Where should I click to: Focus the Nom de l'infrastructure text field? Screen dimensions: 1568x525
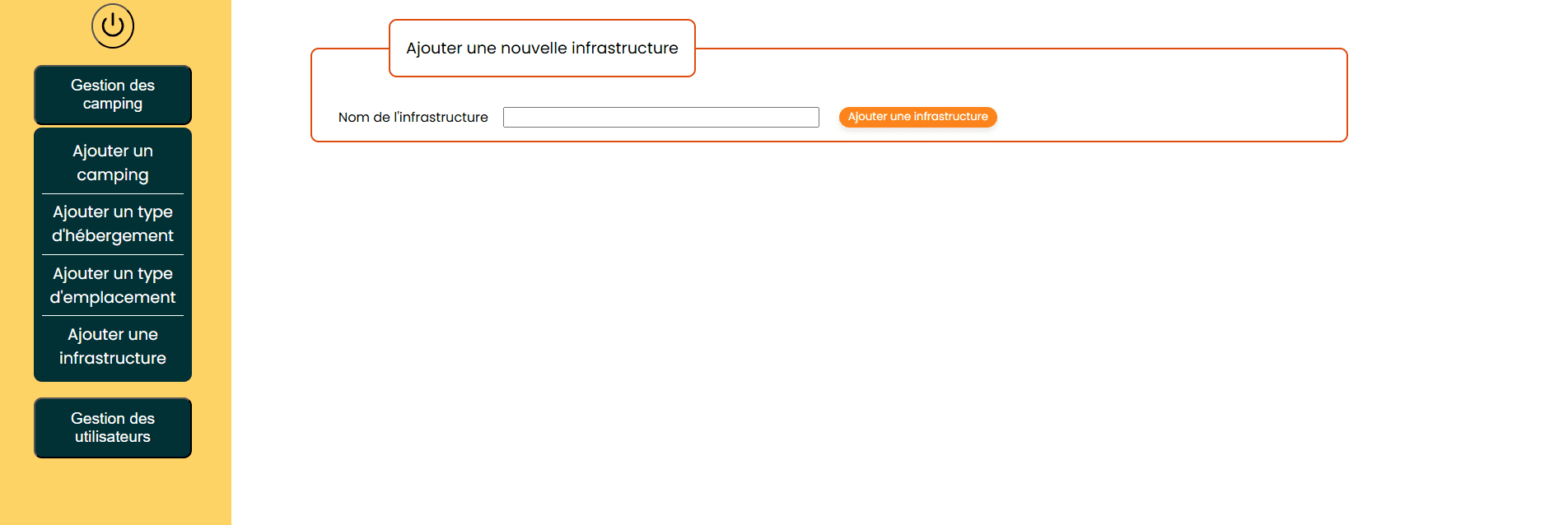(x=661, y=117)
